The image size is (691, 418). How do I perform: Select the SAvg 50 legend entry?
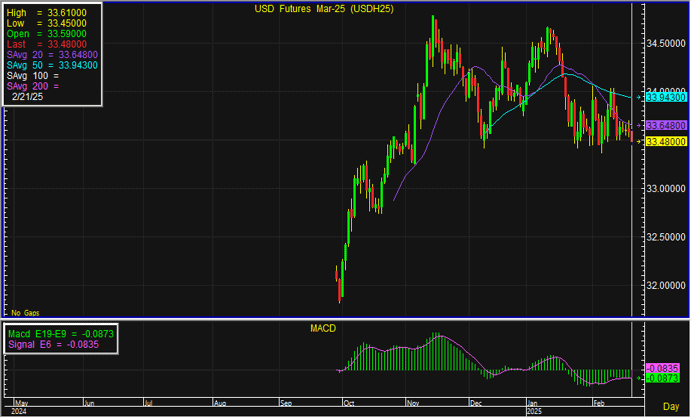click(x=39, y=65)
